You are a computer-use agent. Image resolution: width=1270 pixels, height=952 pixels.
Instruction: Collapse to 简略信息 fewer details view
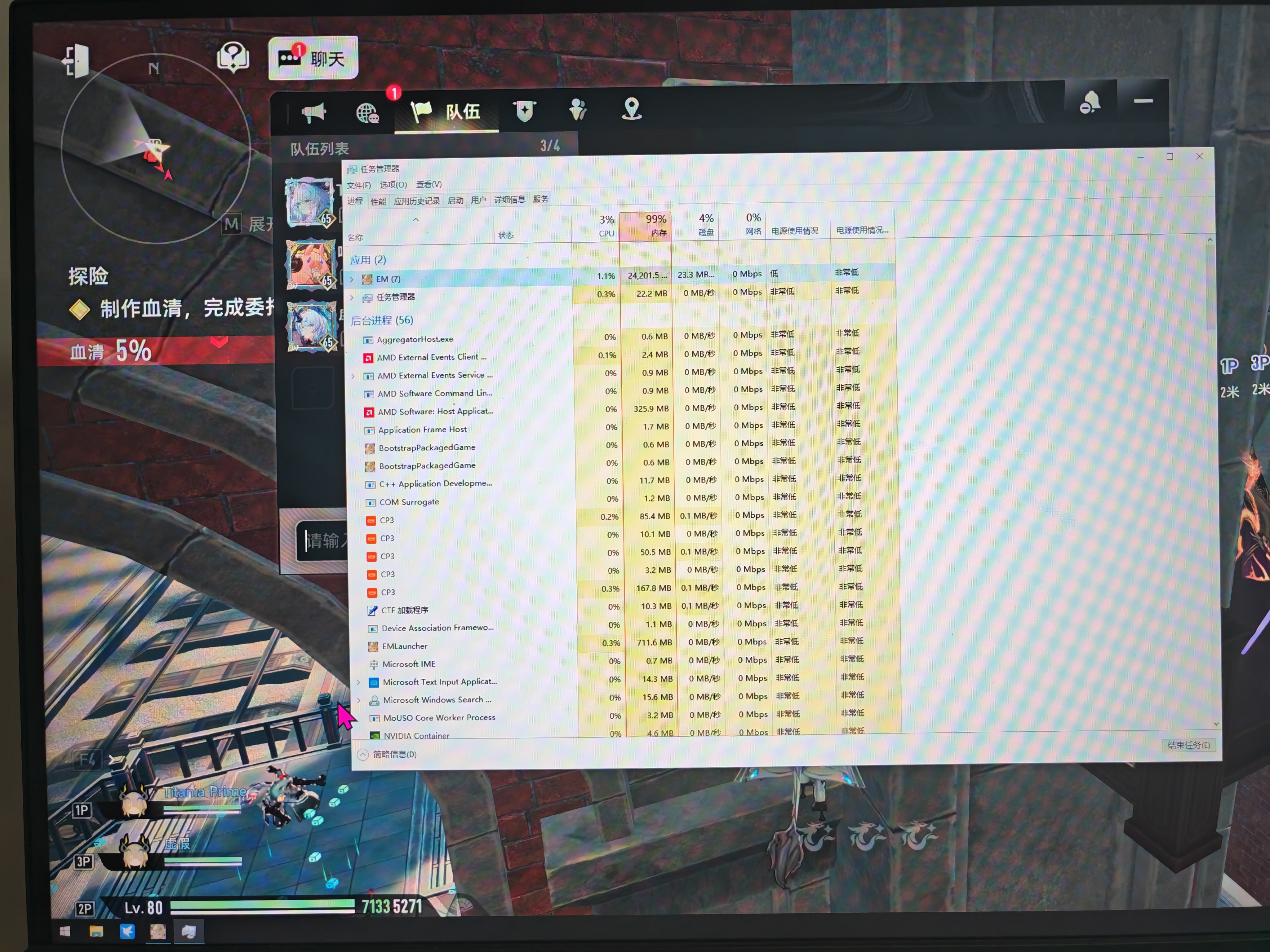click(x=388, y=755)
